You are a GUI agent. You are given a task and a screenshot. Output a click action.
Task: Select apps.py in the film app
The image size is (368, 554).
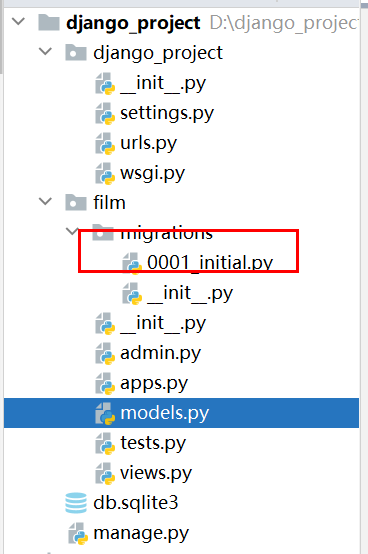tap(154, 383)
